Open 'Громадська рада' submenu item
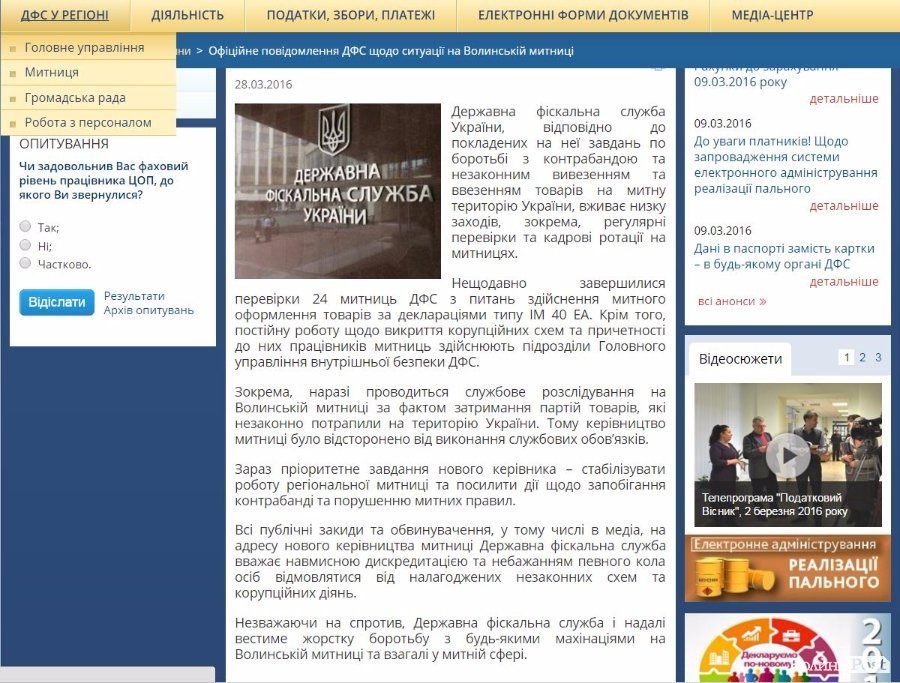900x683 pixels. click(x=75, y=98)
